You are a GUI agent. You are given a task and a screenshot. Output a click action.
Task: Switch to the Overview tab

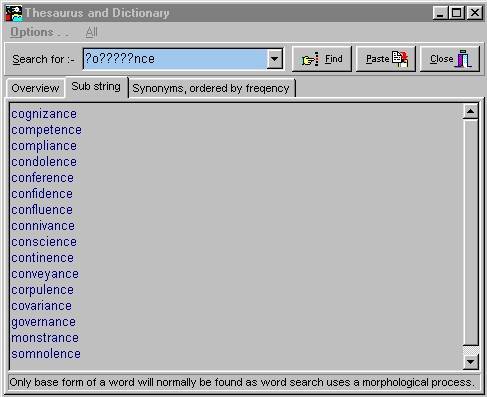pos(35,88)
